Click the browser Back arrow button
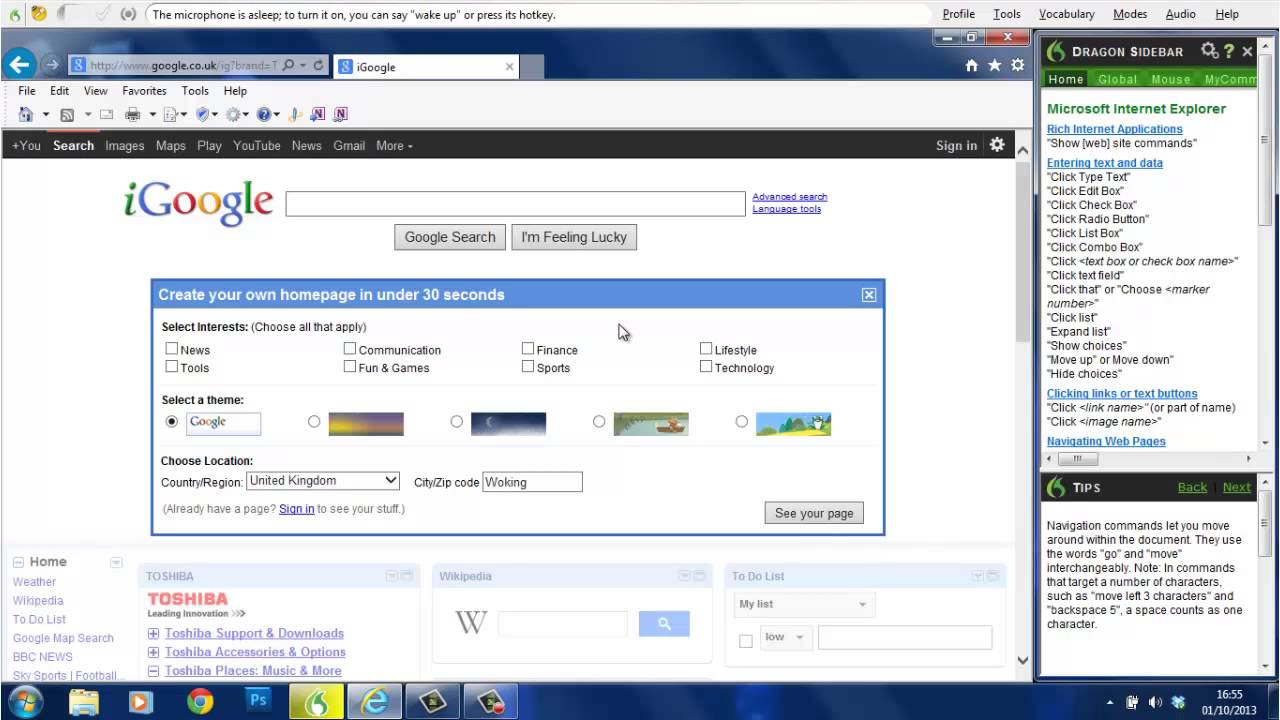Screen dimensions: 1280x720 point(19,65)
